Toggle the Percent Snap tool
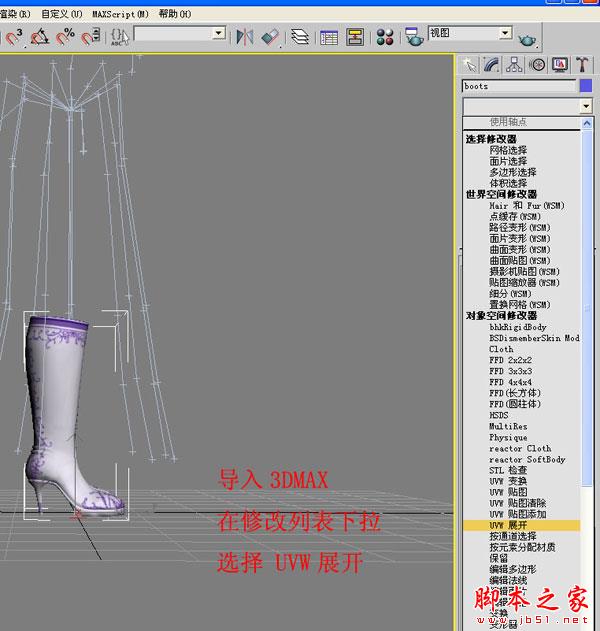Screen dimensions: 600x631 pyautogui.click(x=65, y=37)
